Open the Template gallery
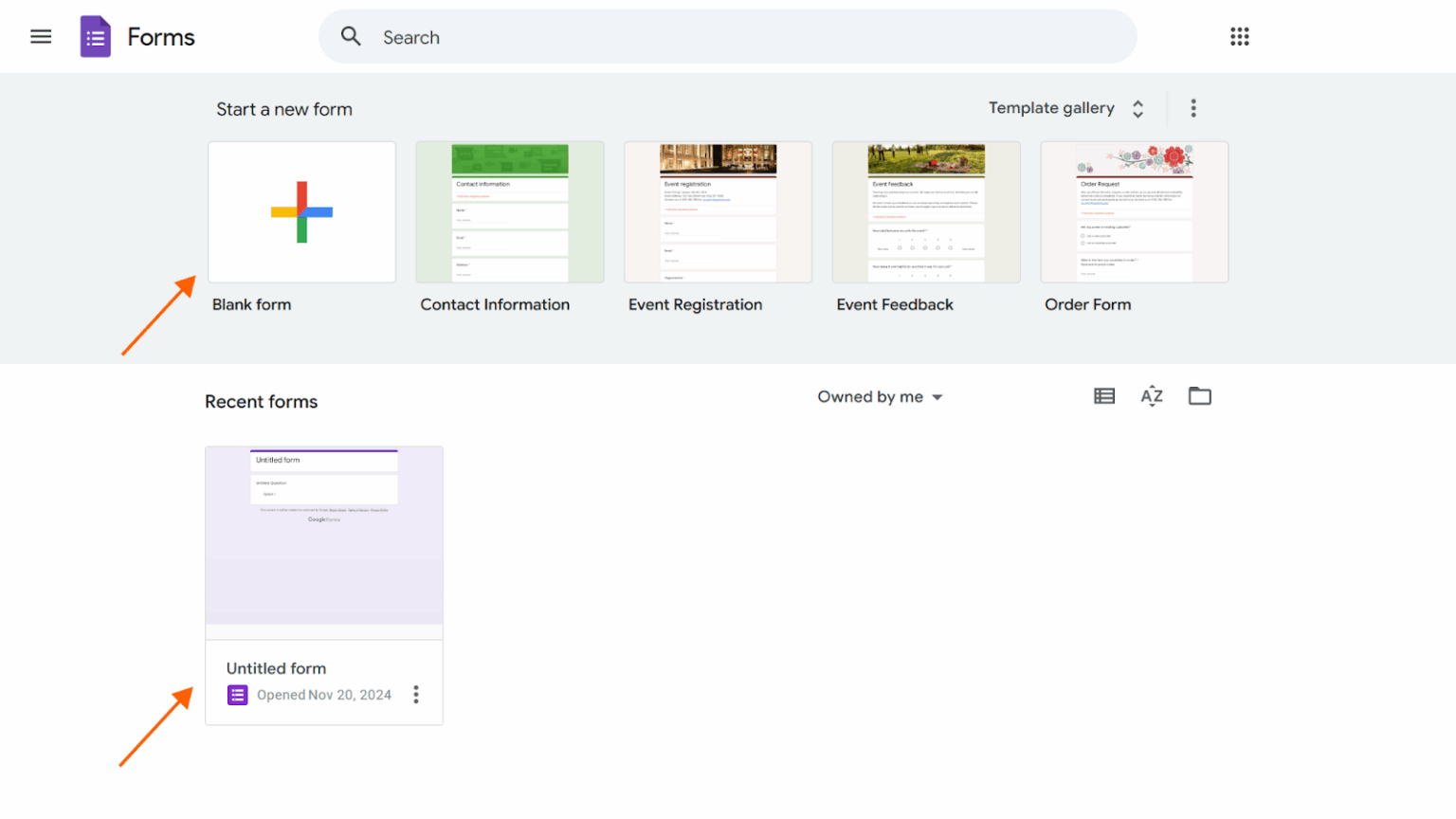Screen dimensions: 1456x819 [1051, 108]
